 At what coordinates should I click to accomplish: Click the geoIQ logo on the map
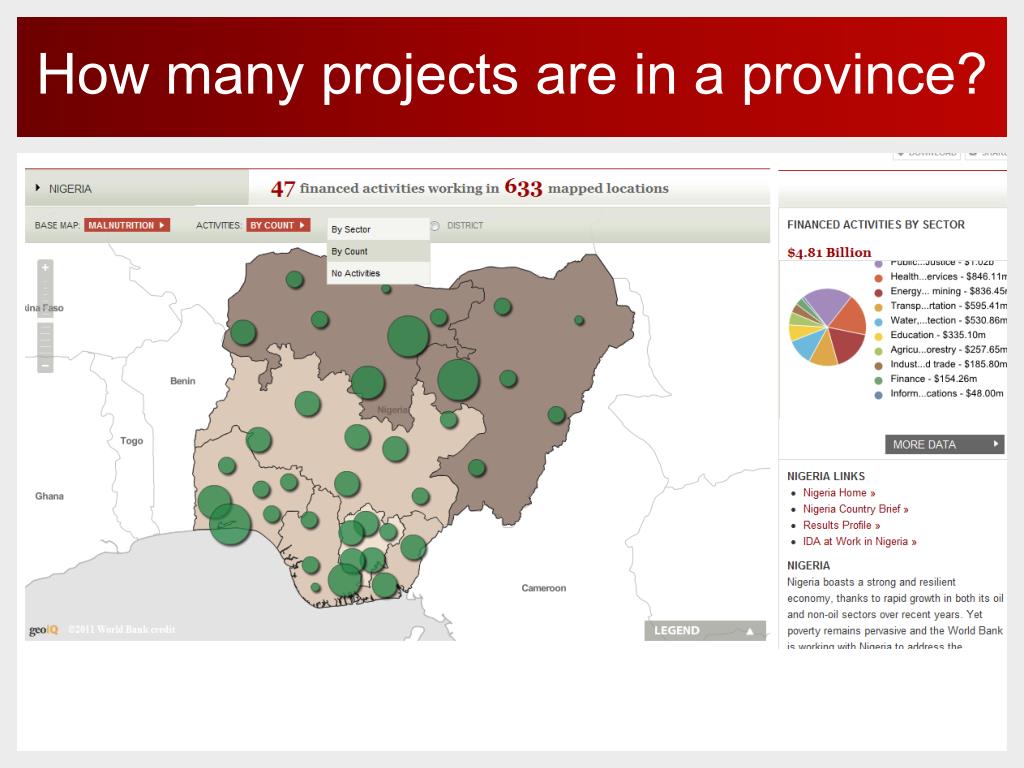pos(44,630)
